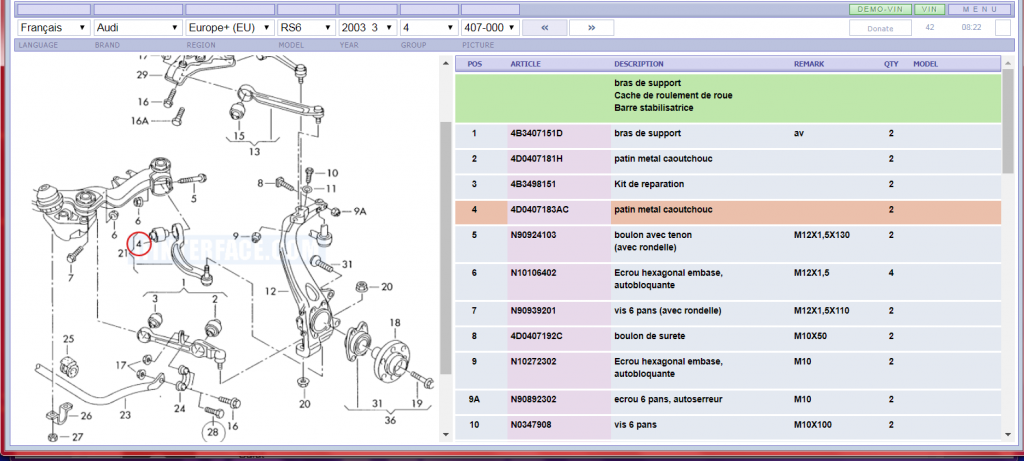This screenshot has width=1024, height=461.
Task: Open the Language dropdown showing Français
Action: [x=53, y=27]
